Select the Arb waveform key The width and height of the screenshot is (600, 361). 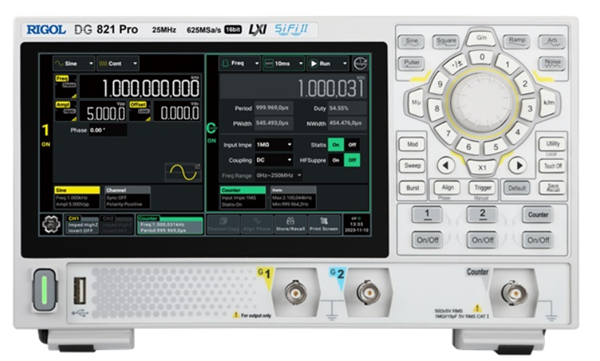(552, 41)
